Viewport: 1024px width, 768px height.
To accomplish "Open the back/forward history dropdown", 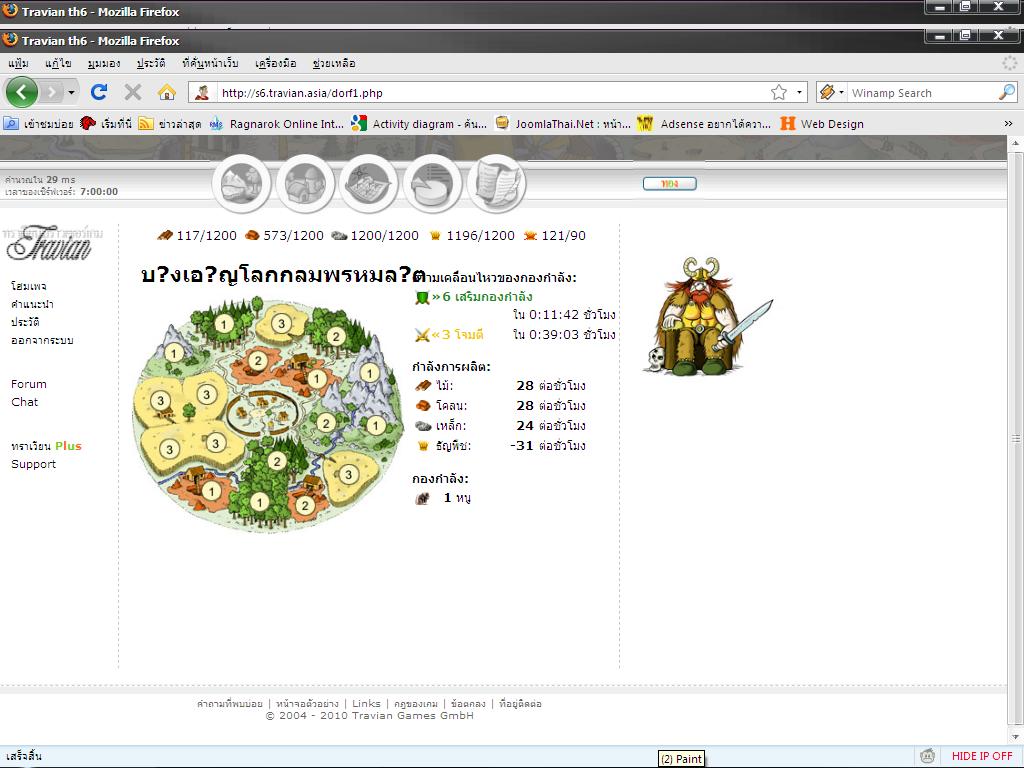I will click(71, 92).
